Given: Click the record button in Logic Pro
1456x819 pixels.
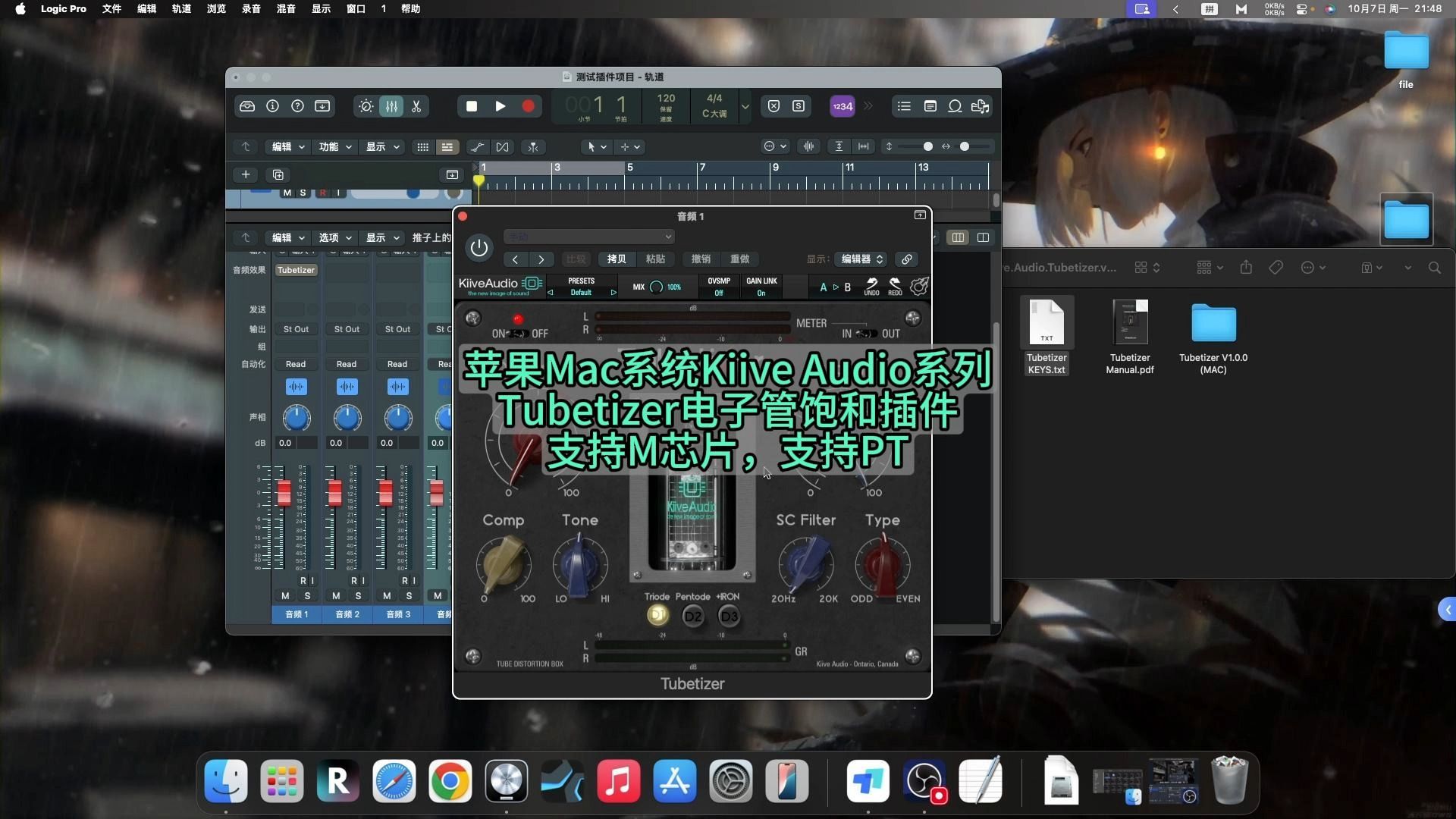Looking at the screenshot, I should [x=529, y=106].
